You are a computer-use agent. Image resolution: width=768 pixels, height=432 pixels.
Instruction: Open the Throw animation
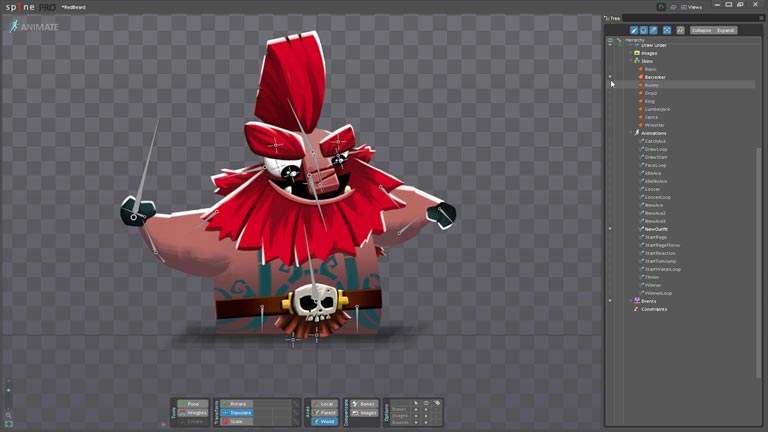pos(651,277)
